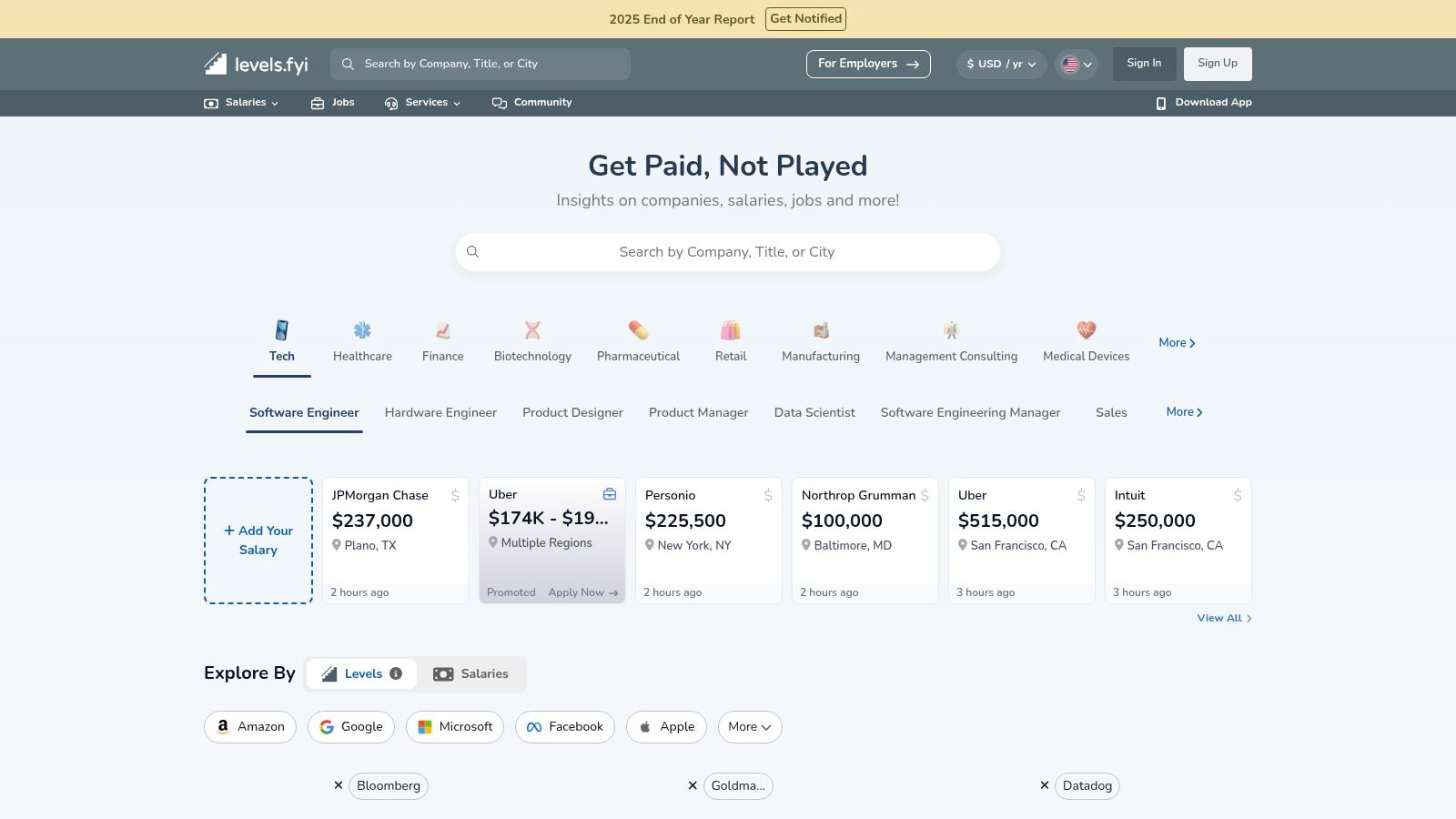Open the View All salaries link
This screenshot has width=1456, height=819.
pyautogui.click(x=1223, y=619)
